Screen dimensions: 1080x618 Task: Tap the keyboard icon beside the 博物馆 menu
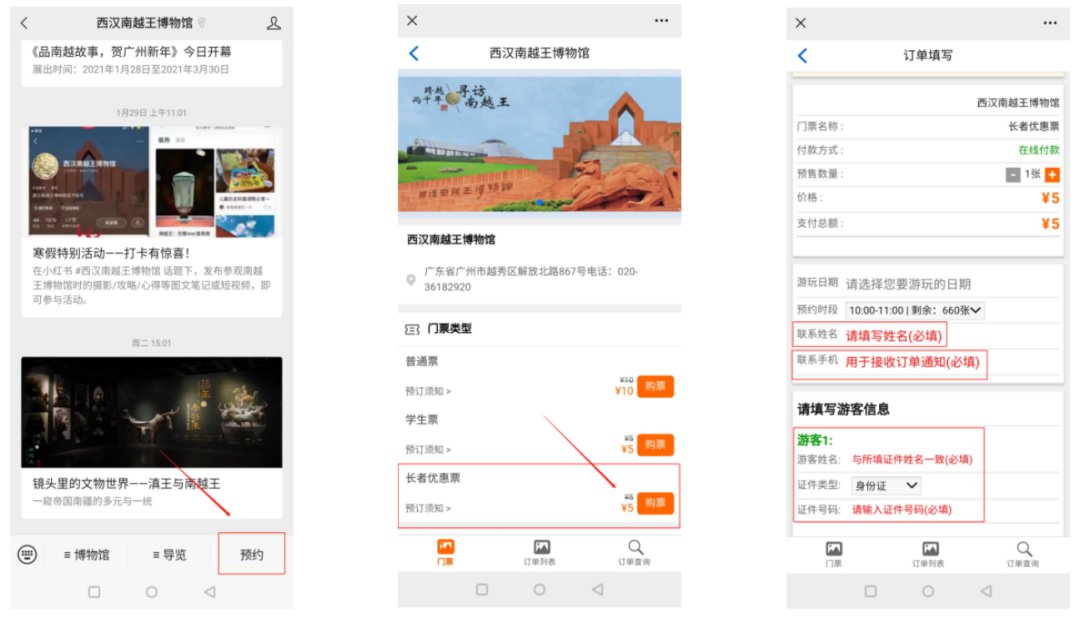click(x=28, y=554)
